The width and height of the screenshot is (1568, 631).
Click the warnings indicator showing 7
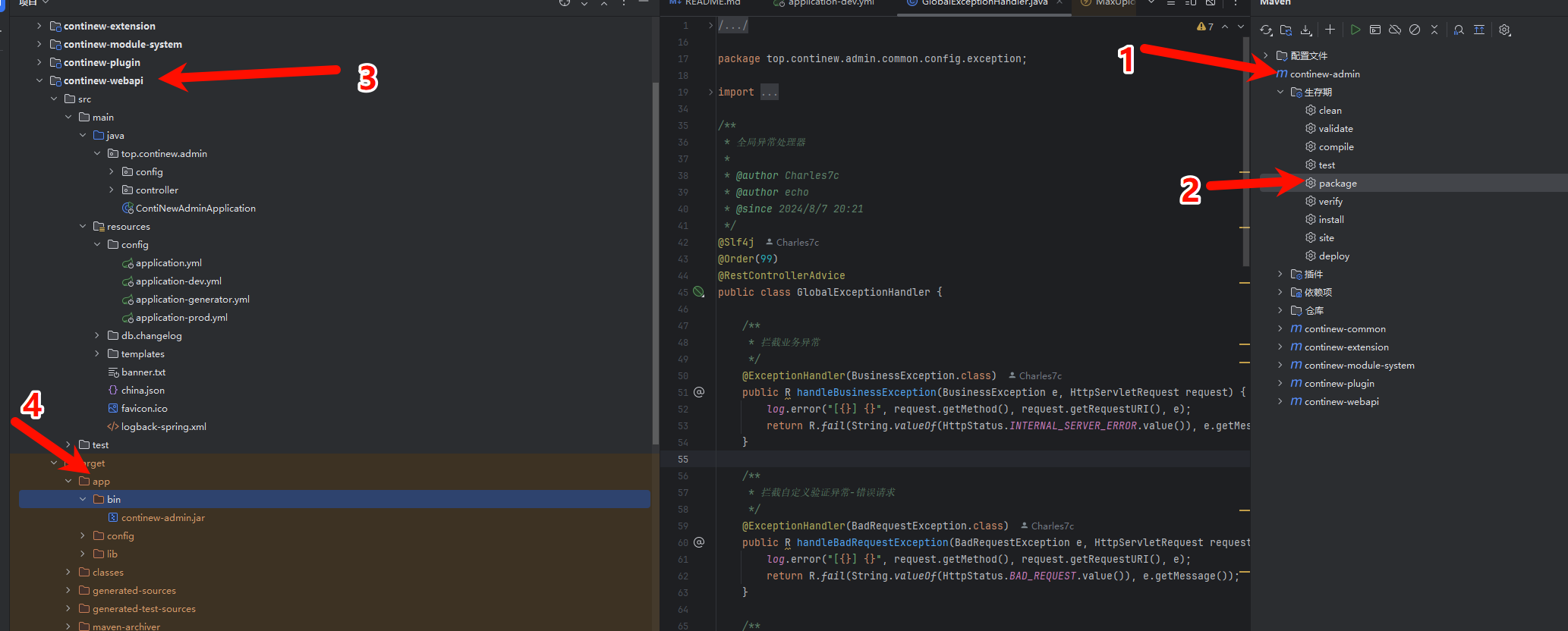tap(1205, 27)
